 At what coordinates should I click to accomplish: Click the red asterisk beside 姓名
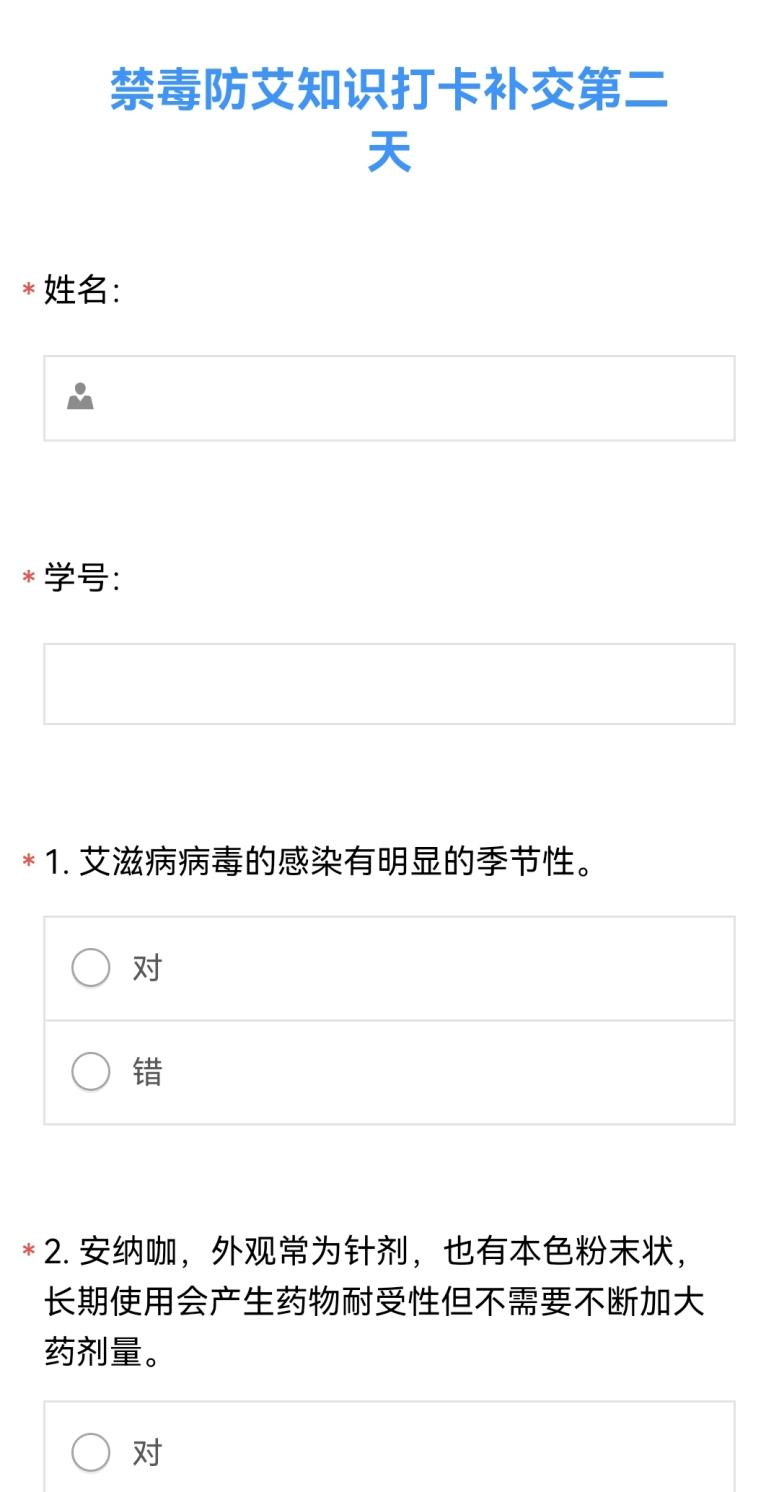tap(29, 291)
